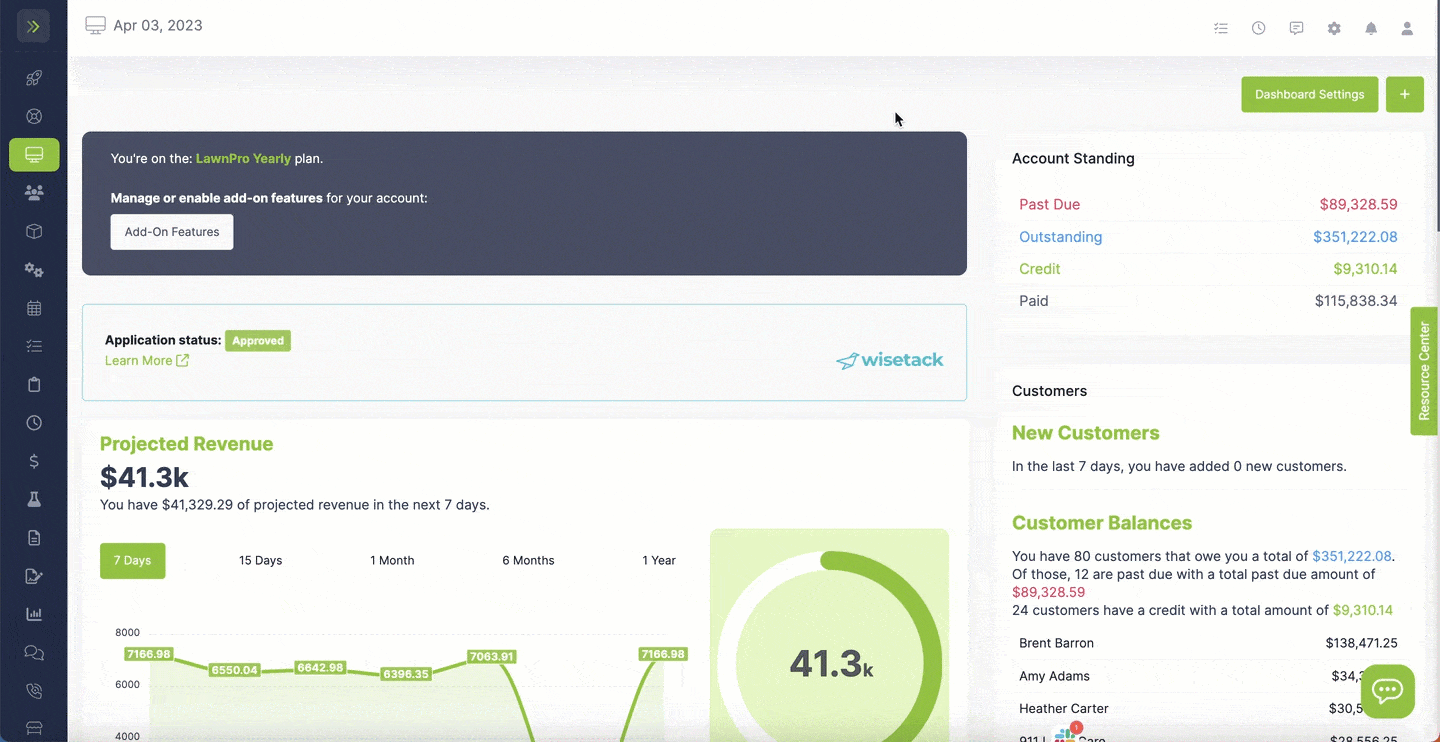The height and width of the screenshot is (742, 1440).
Task: Click the 6550.04 chart data label
Action: point(235,670)
